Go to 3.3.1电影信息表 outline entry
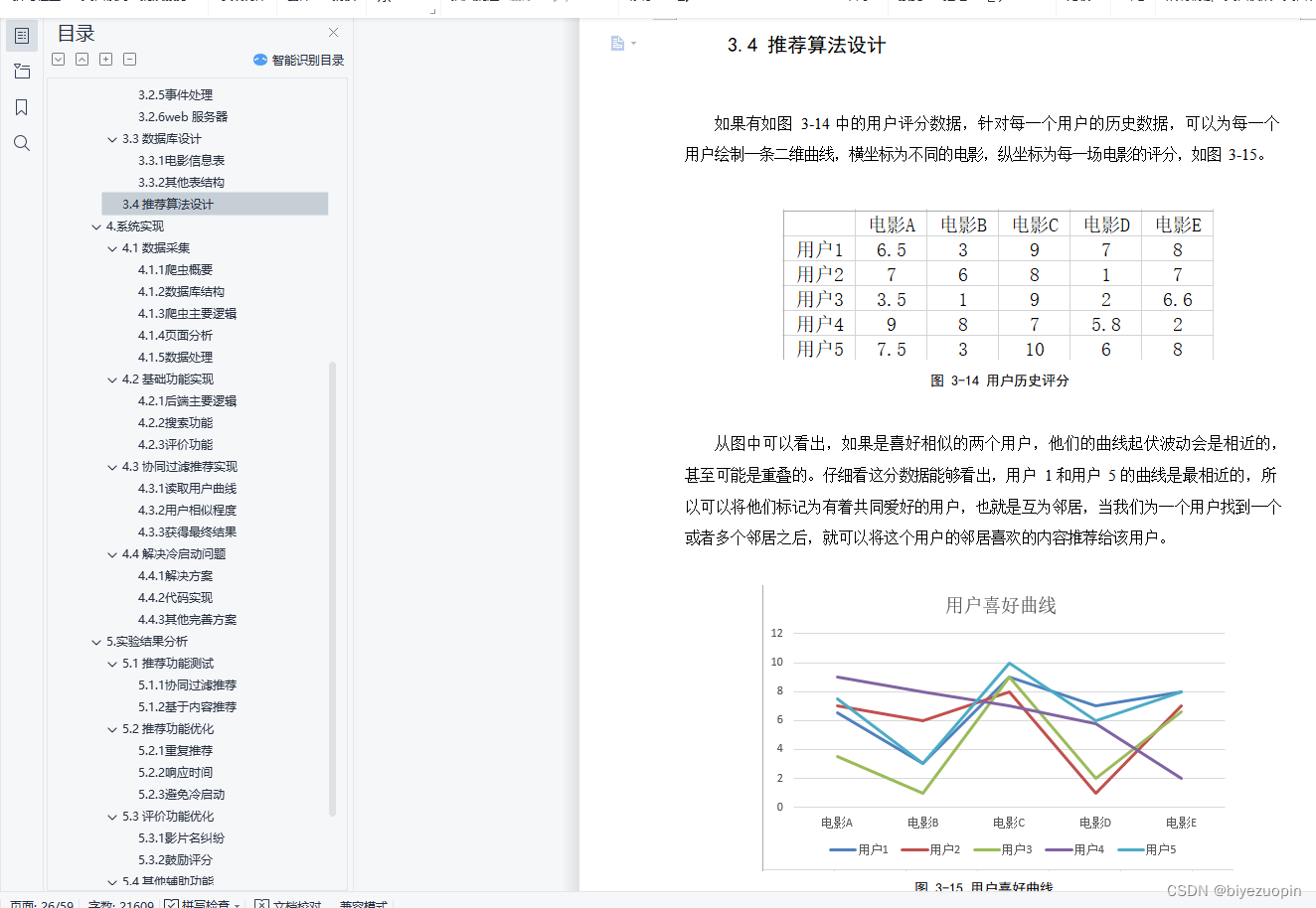Screen dimensions: 1316x908 pos(181,161)
